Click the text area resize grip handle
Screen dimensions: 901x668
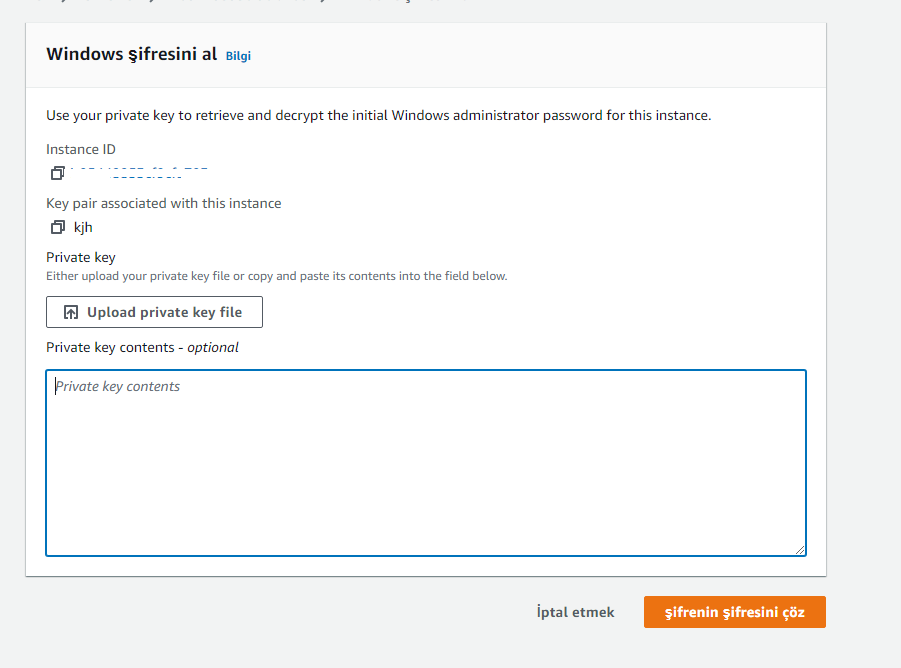(800, 550)
